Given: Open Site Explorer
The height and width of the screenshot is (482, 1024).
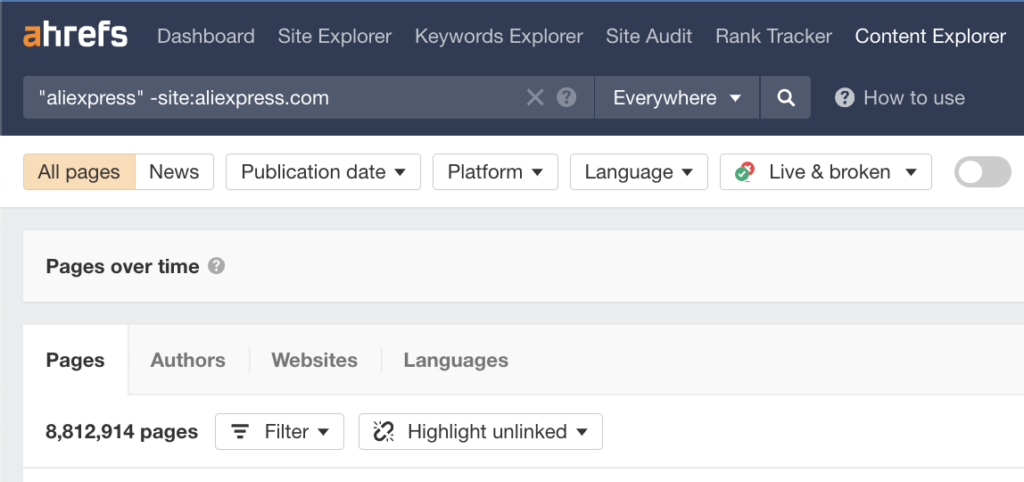Looking at the screenshot, I should pos(334,36).
